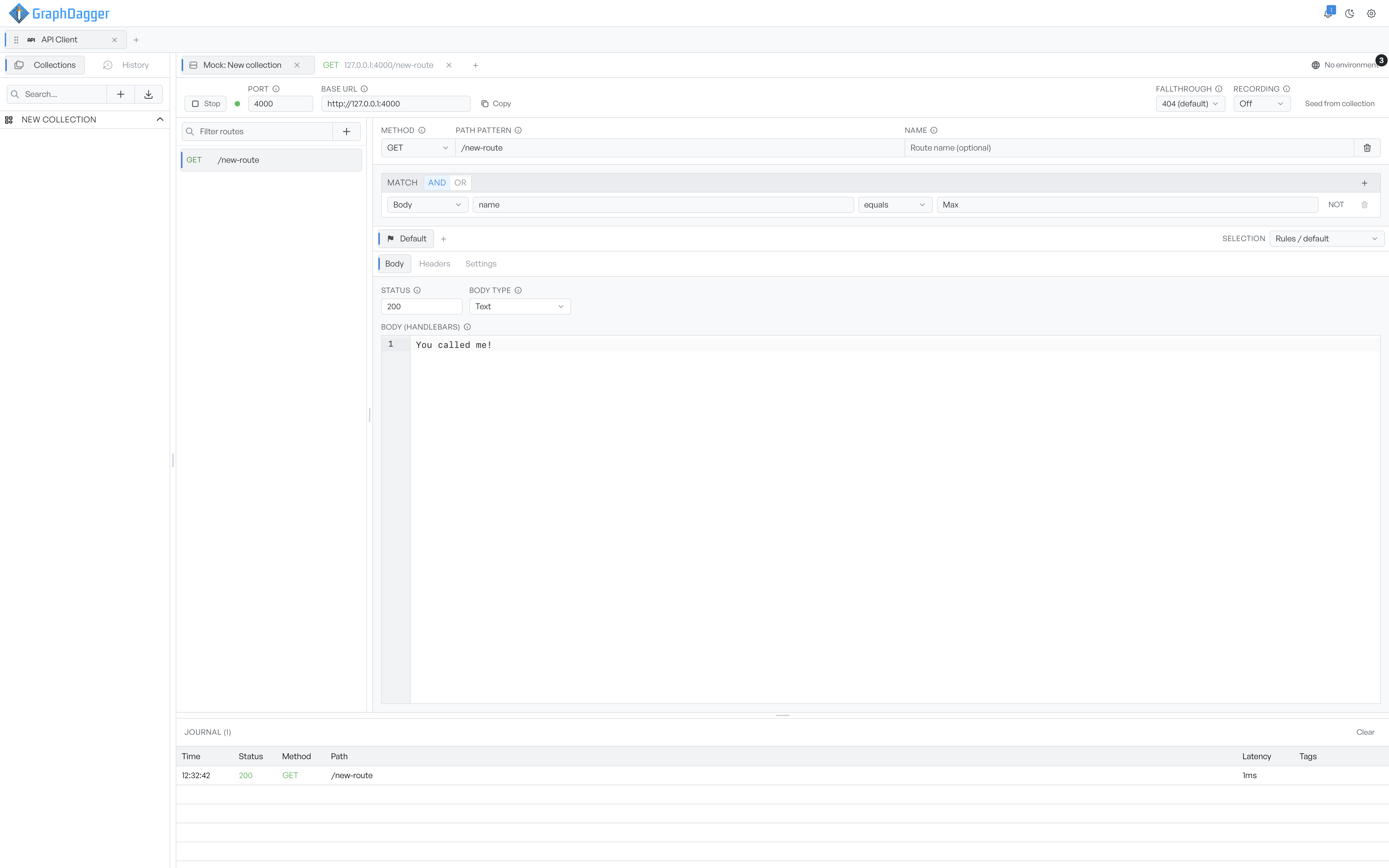Clear the journal entries
This screenshot has width=1389, height=868.
1365,732
